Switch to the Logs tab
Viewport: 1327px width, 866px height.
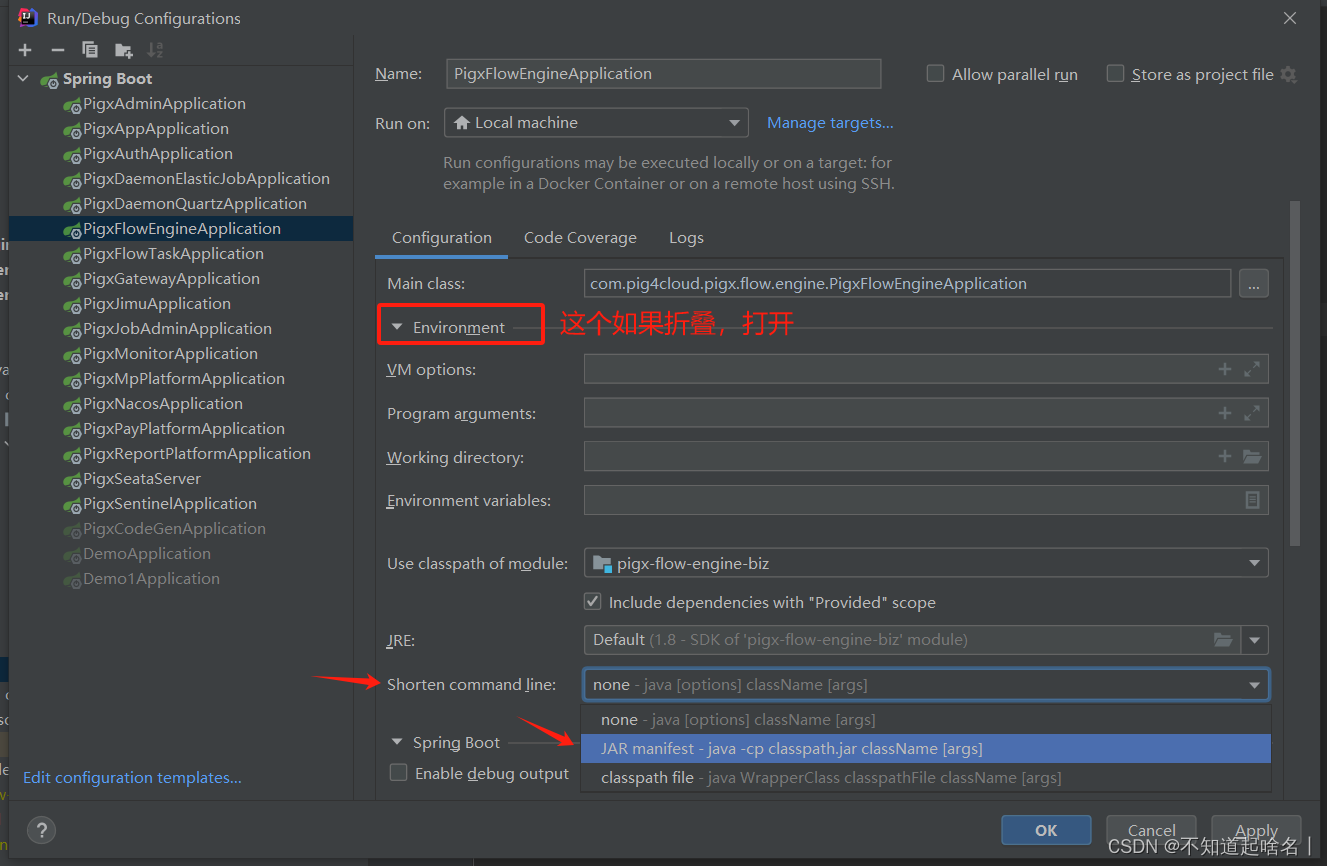pos(686,238)
